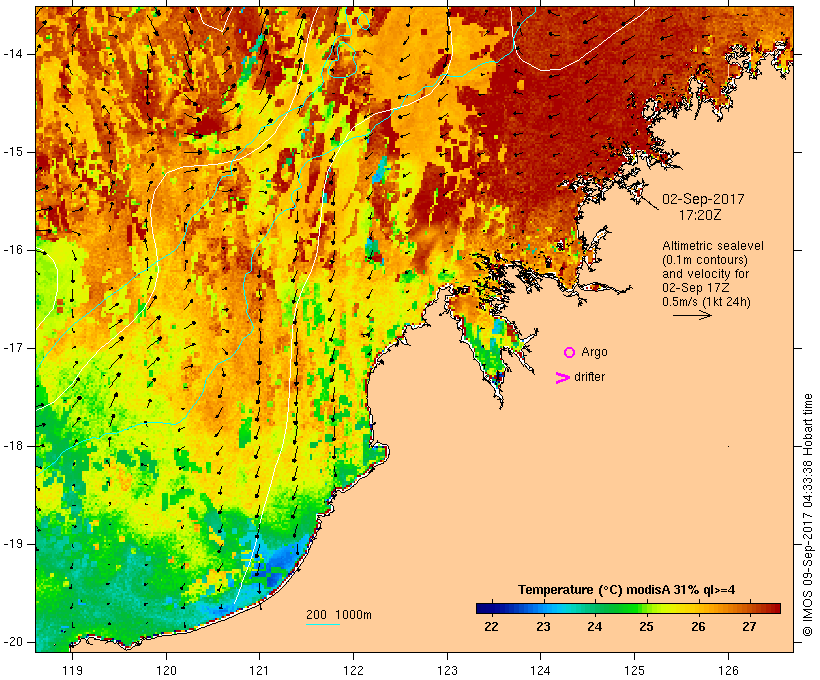
Task: Click the latitude axis label '-19'
Action: coord(13,545)
